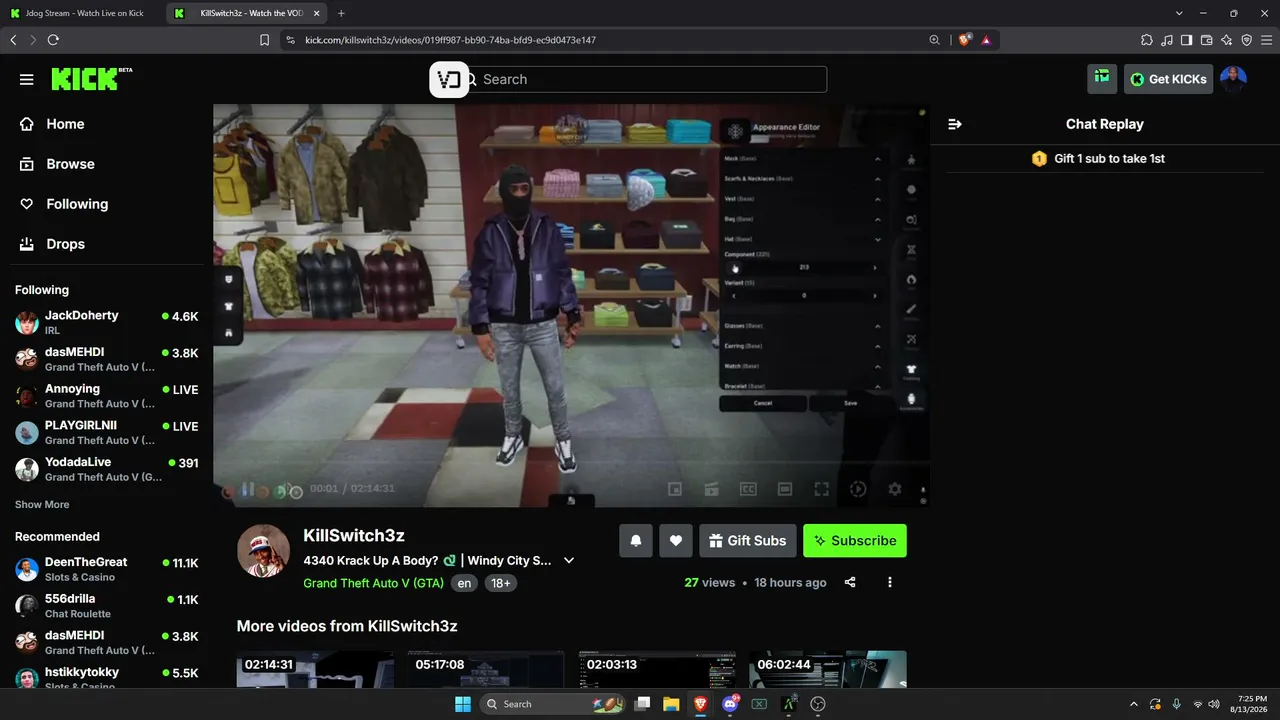Open the KillSwitch3z channel name link

pos(354,536)
